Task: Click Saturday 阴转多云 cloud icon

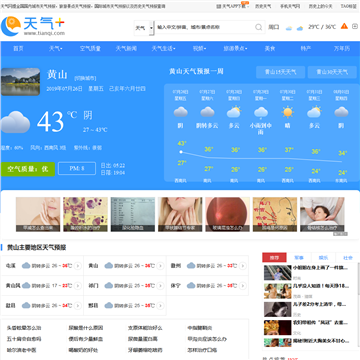Action: pyautogui.click(x=207, y=112)
